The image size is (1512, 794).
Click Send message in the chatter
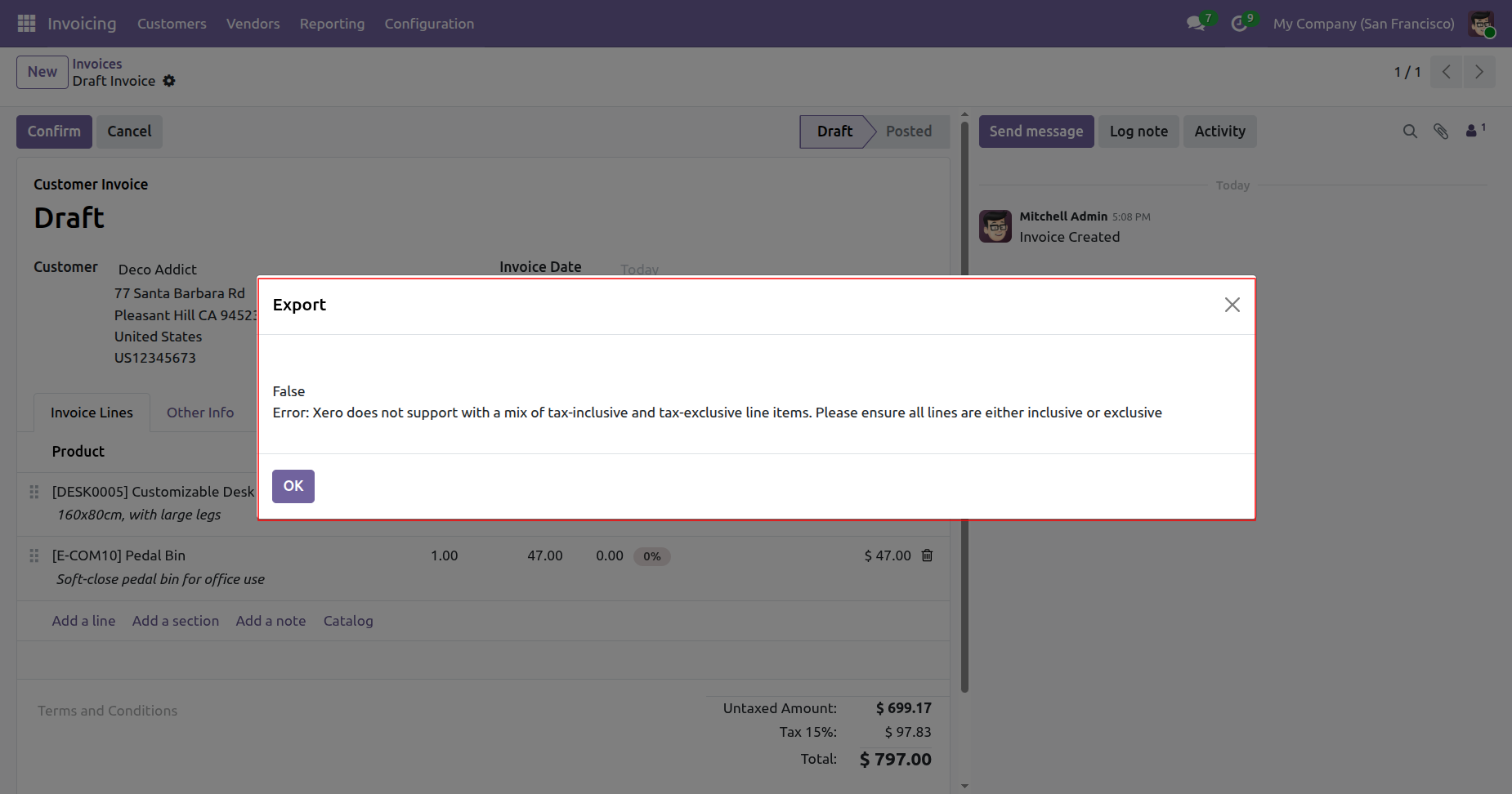click(x=1036, y=132)
